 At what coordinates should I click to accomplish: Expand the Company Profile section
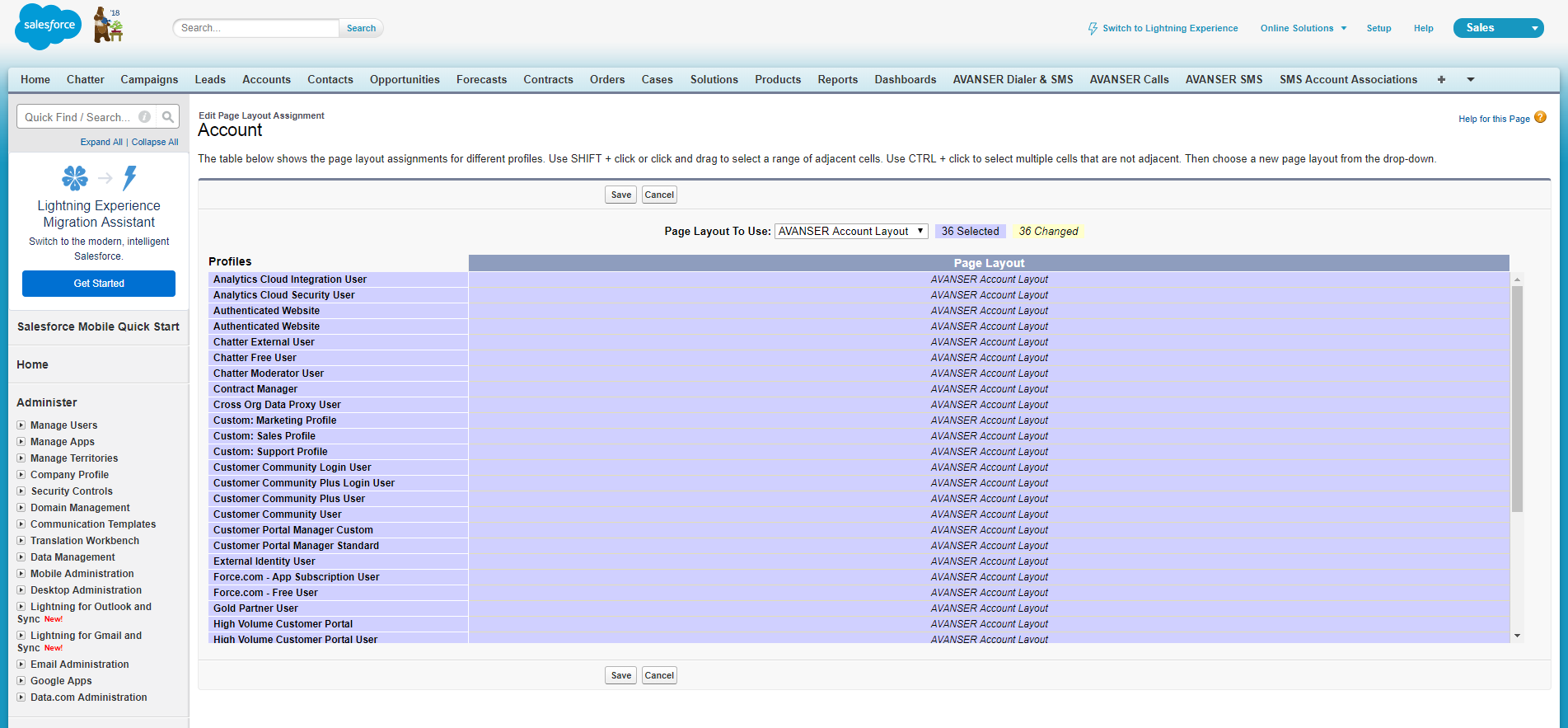[x=21, y=475]
